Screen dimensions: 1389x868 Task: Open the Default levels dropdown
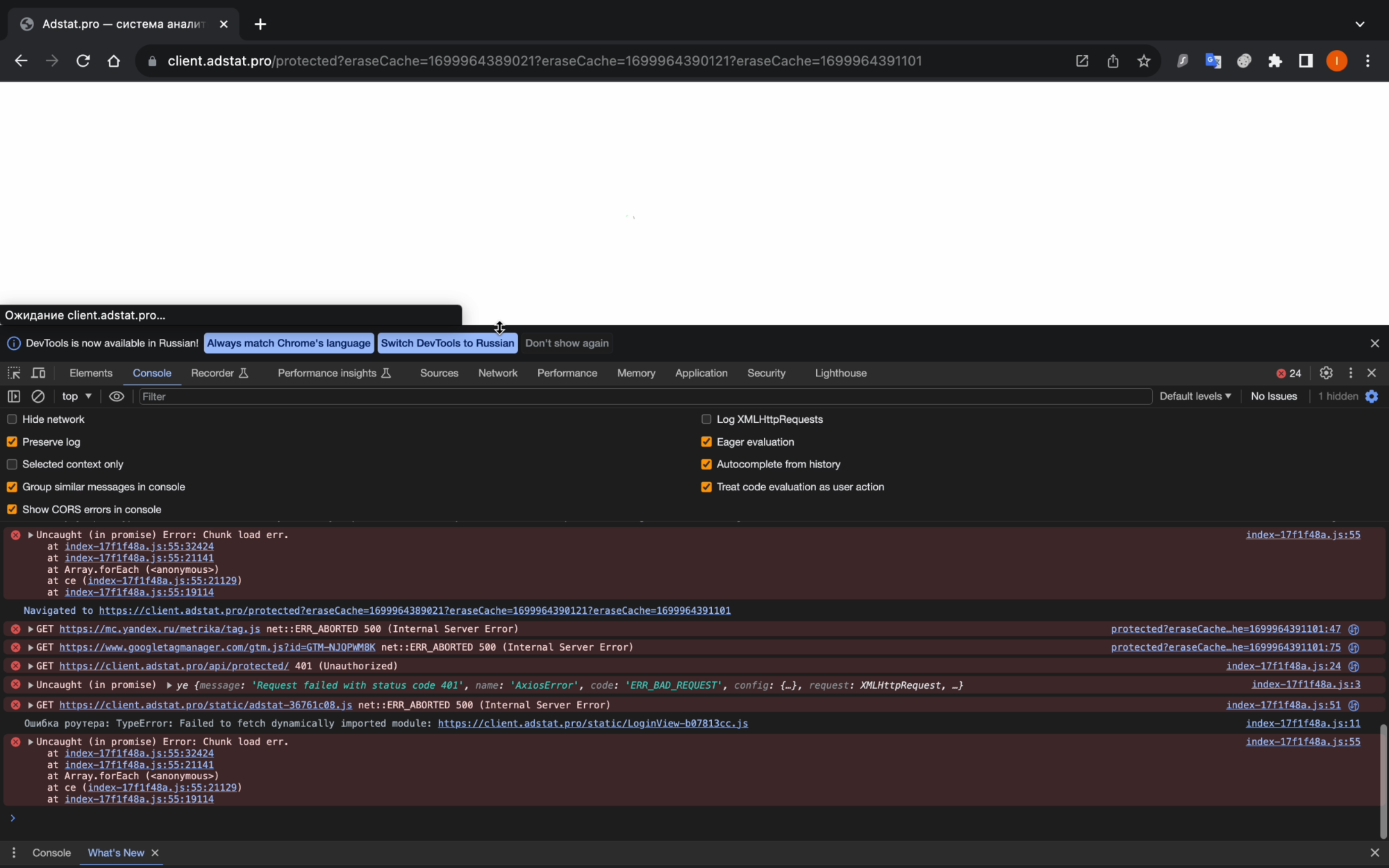coord(1195,396)
